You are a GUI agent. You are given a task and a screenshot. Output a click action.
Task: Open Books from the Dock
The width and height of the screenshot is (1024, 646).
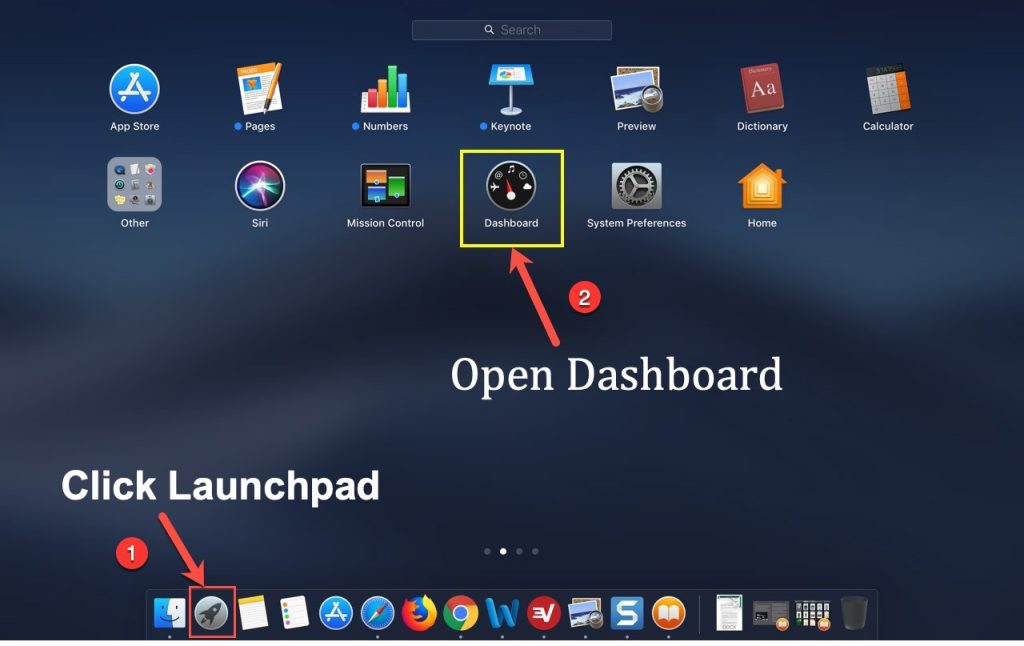click(669, 613)
